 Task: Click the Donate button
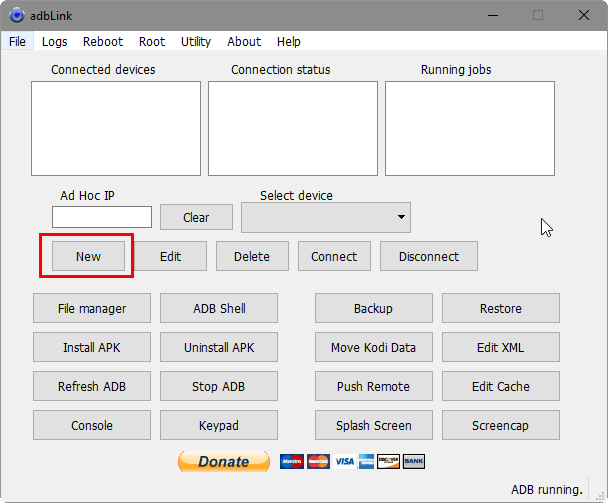pyautogui.click(x=224, y=462)
